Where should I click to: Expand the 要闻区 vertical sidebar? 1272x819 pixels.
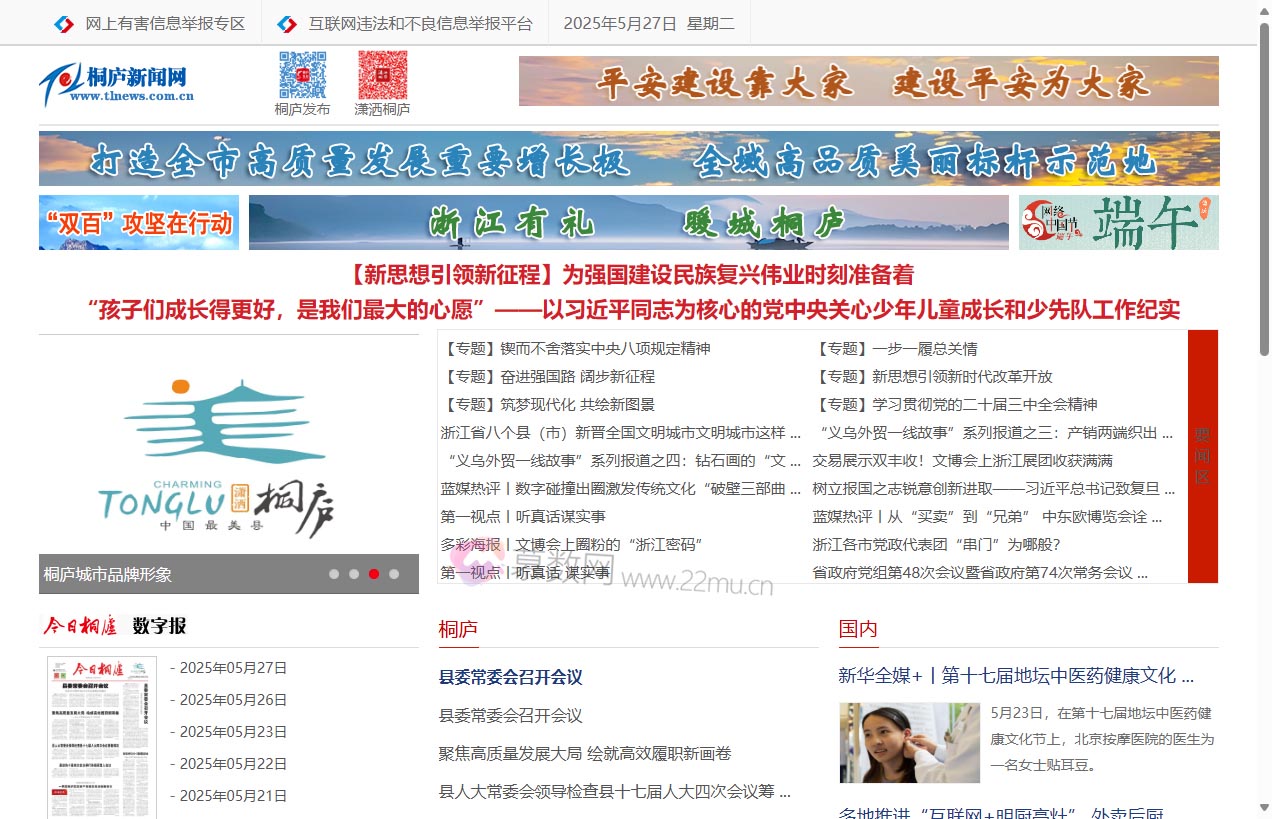[x=1203, y=458]
